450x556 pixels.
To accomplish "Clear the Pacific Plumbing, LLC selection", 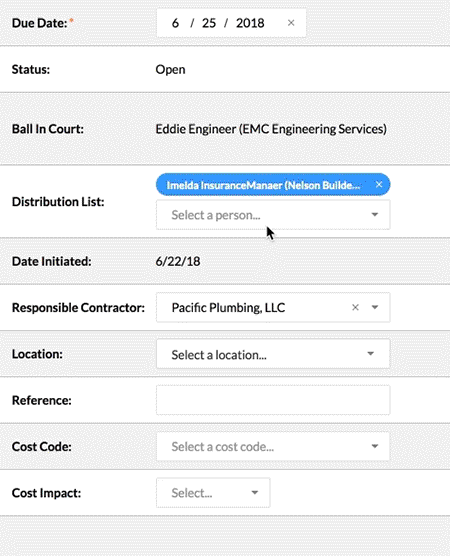I will coord(355,307).
